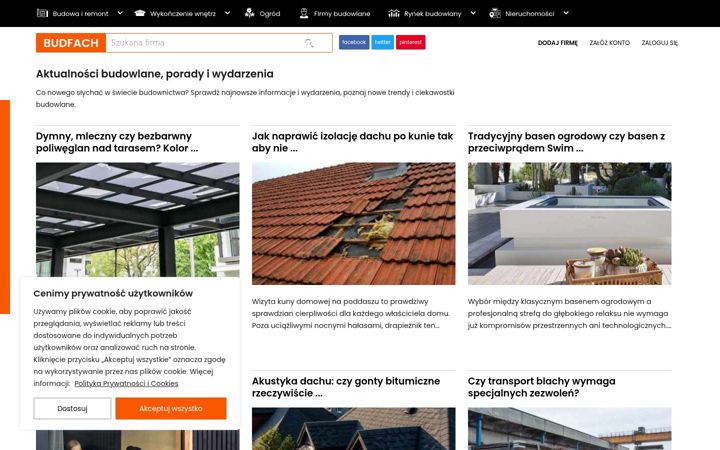Click the heading Cenimy prywatność użytkowników
This screenshot has height=450, width=720.
(x=113, y=293)
